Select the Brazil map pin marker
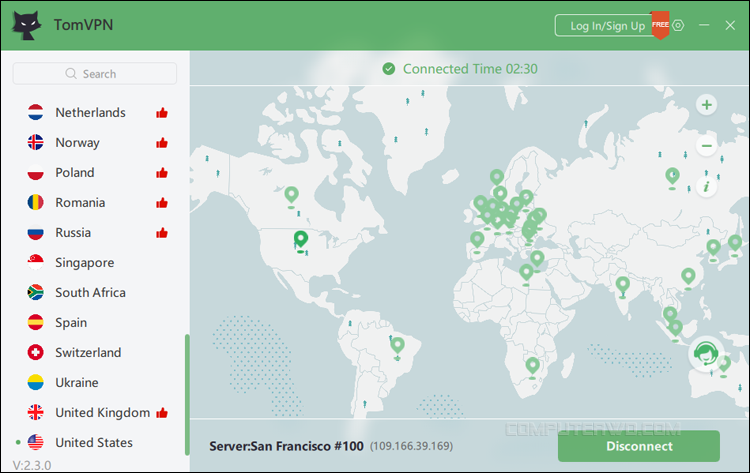Screen dimensions: 750x473 pos(397,347)
